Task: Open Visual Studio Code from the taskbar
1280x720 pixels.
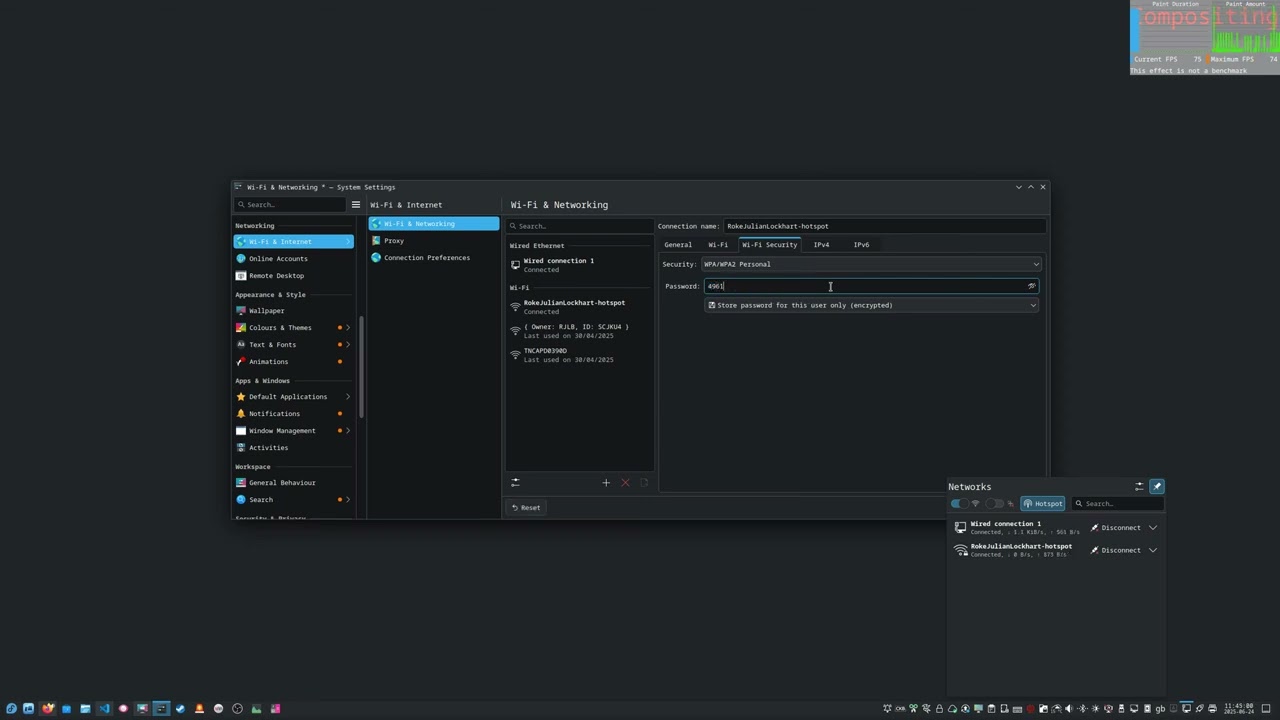Action: coord(104,709)
